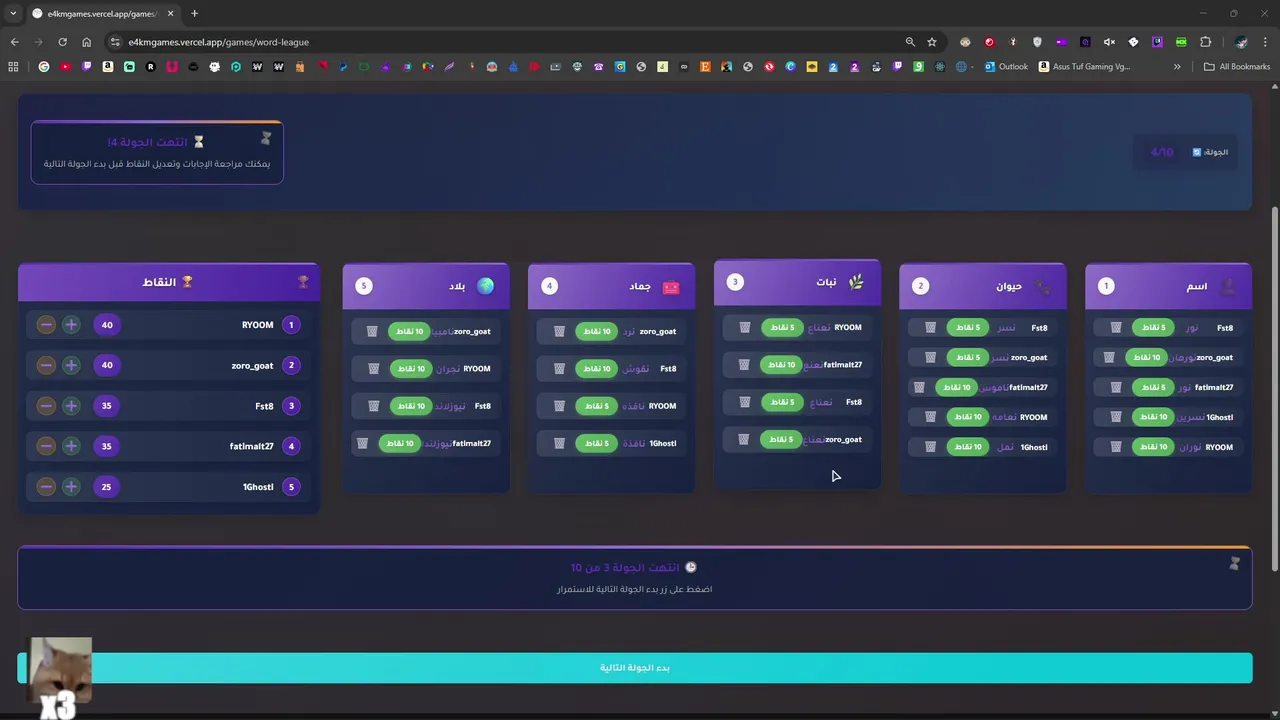Click the browser address bar URL
Viewport: 1280px width, 720px height.
[218, 42]
